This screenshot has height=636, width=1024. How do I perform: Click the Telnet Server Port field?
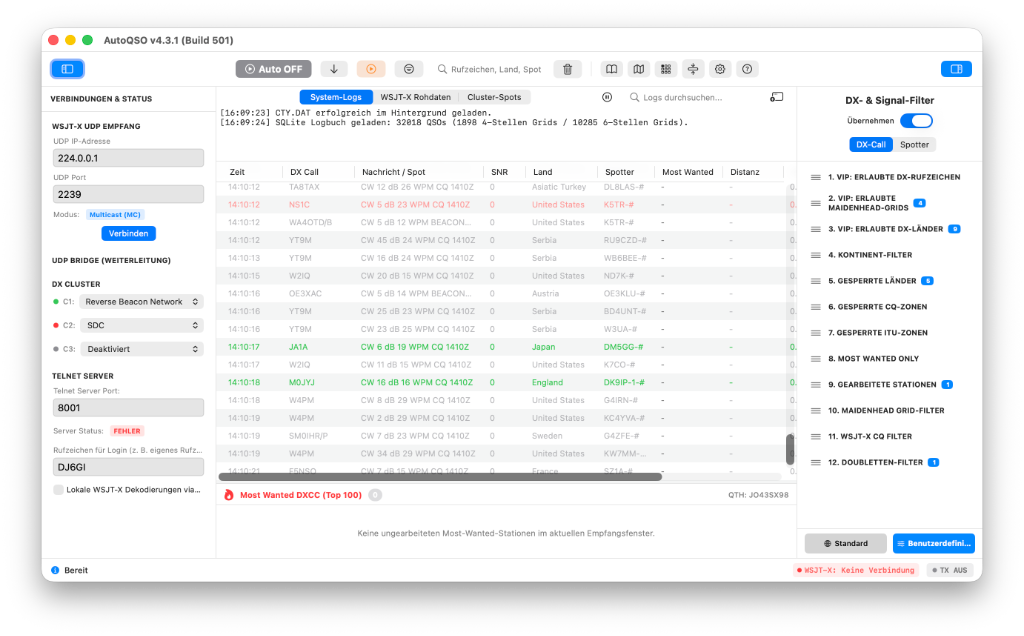tap(128, 407)
